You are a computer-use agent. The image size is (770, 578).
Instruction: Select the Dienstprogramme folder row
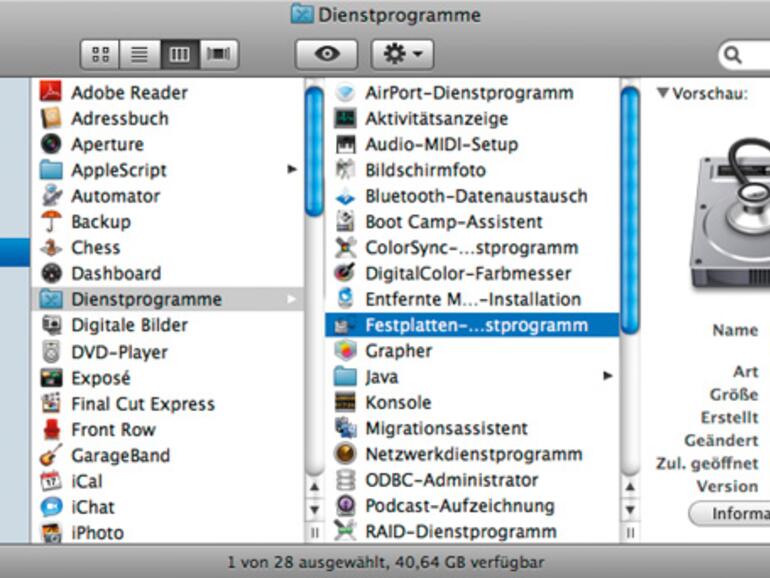167,299
